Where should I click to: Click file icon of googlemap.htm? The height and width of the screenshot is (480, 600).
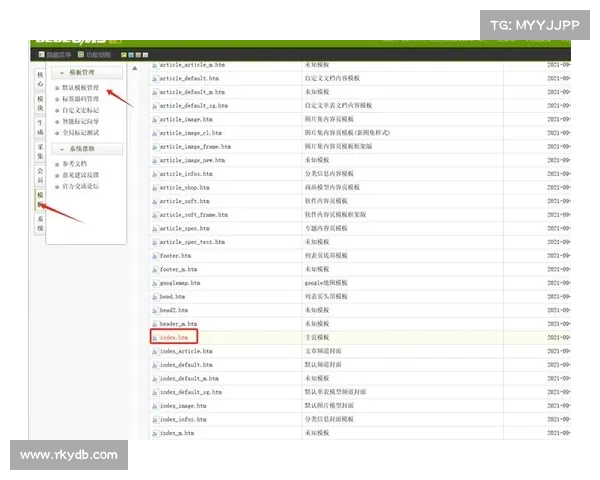155,284
